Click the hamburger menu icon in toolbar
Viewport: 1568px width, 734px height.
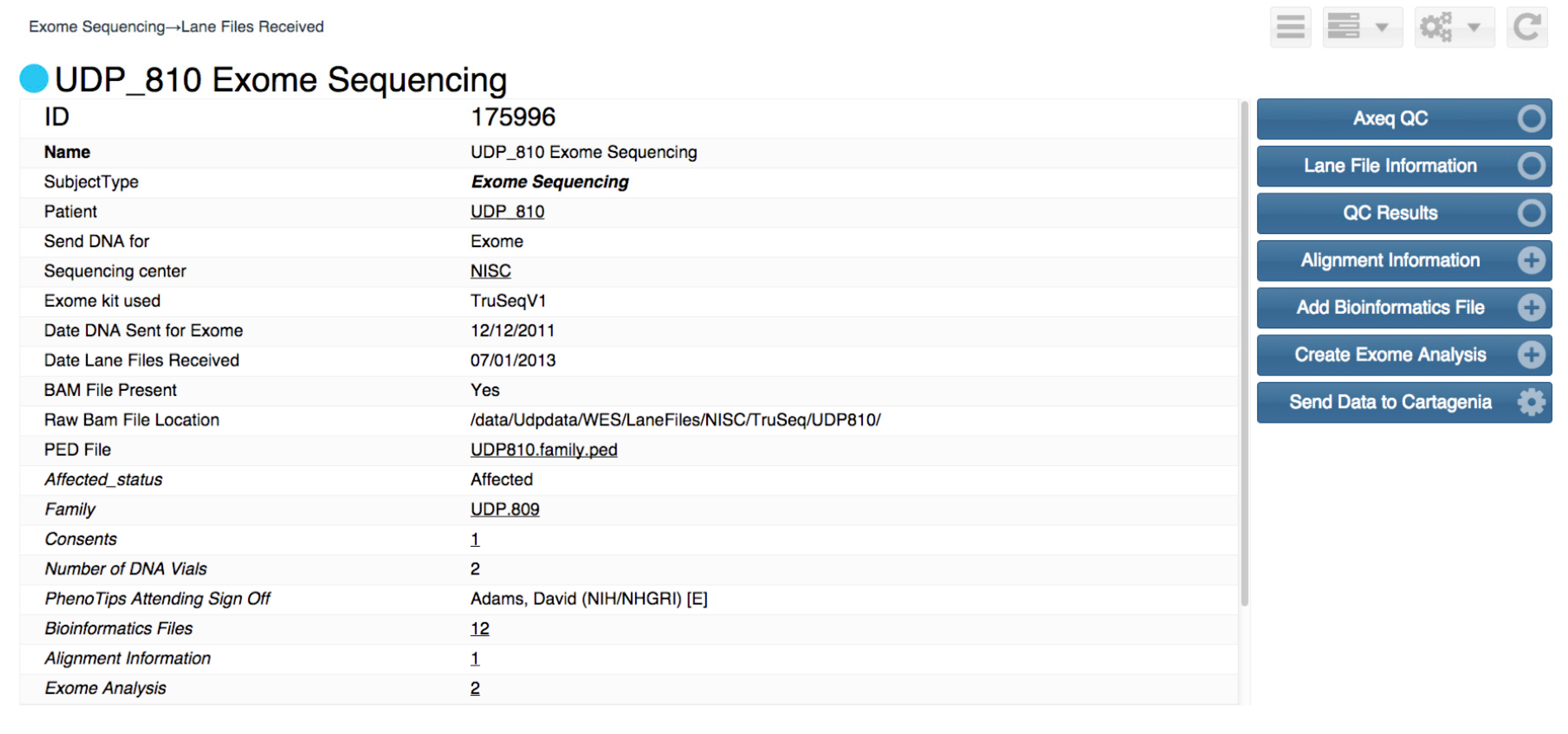[x=1290, y=27]
